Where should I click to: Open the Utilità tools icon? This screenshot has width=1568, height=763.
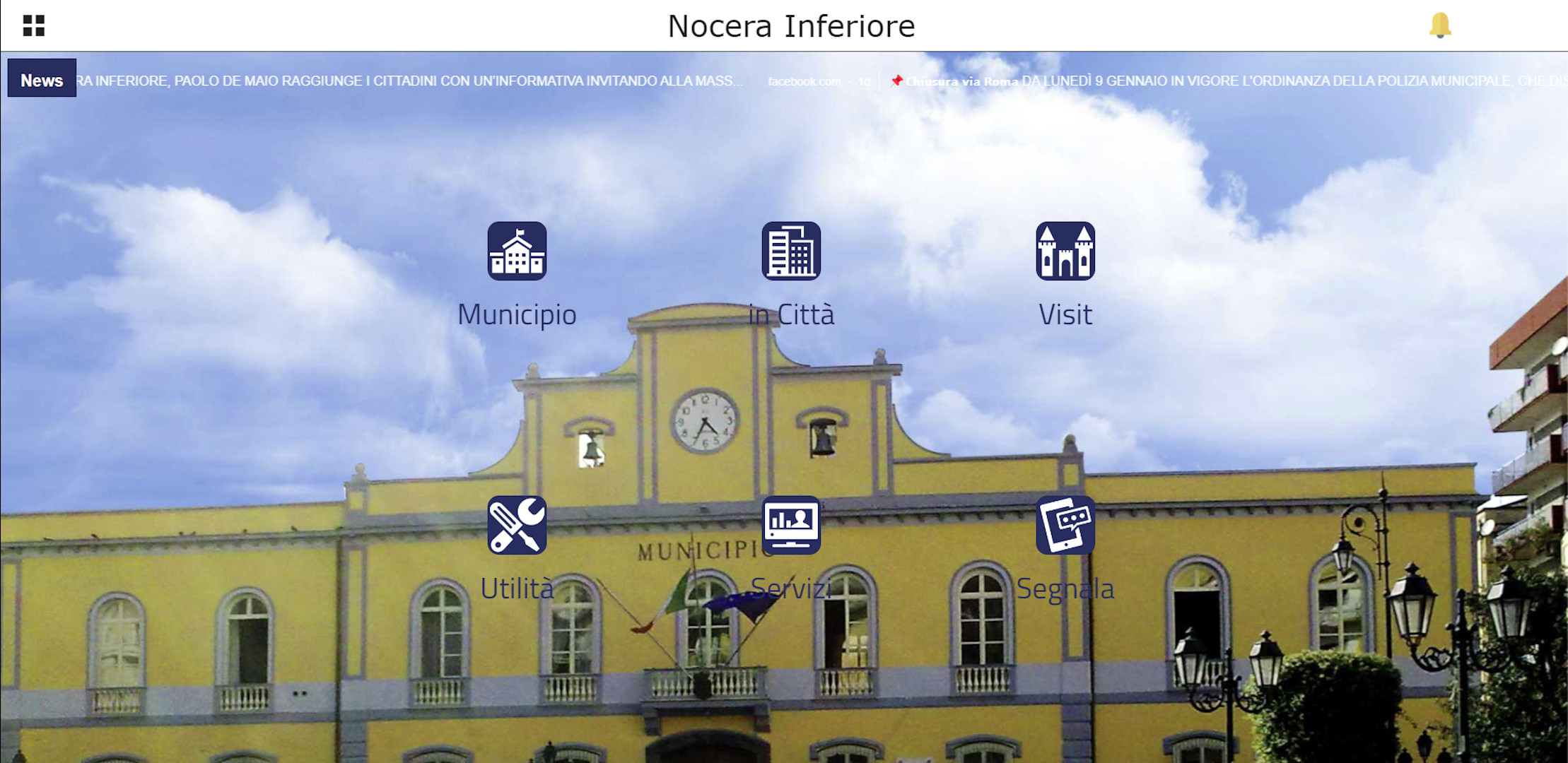click(517, 525)
